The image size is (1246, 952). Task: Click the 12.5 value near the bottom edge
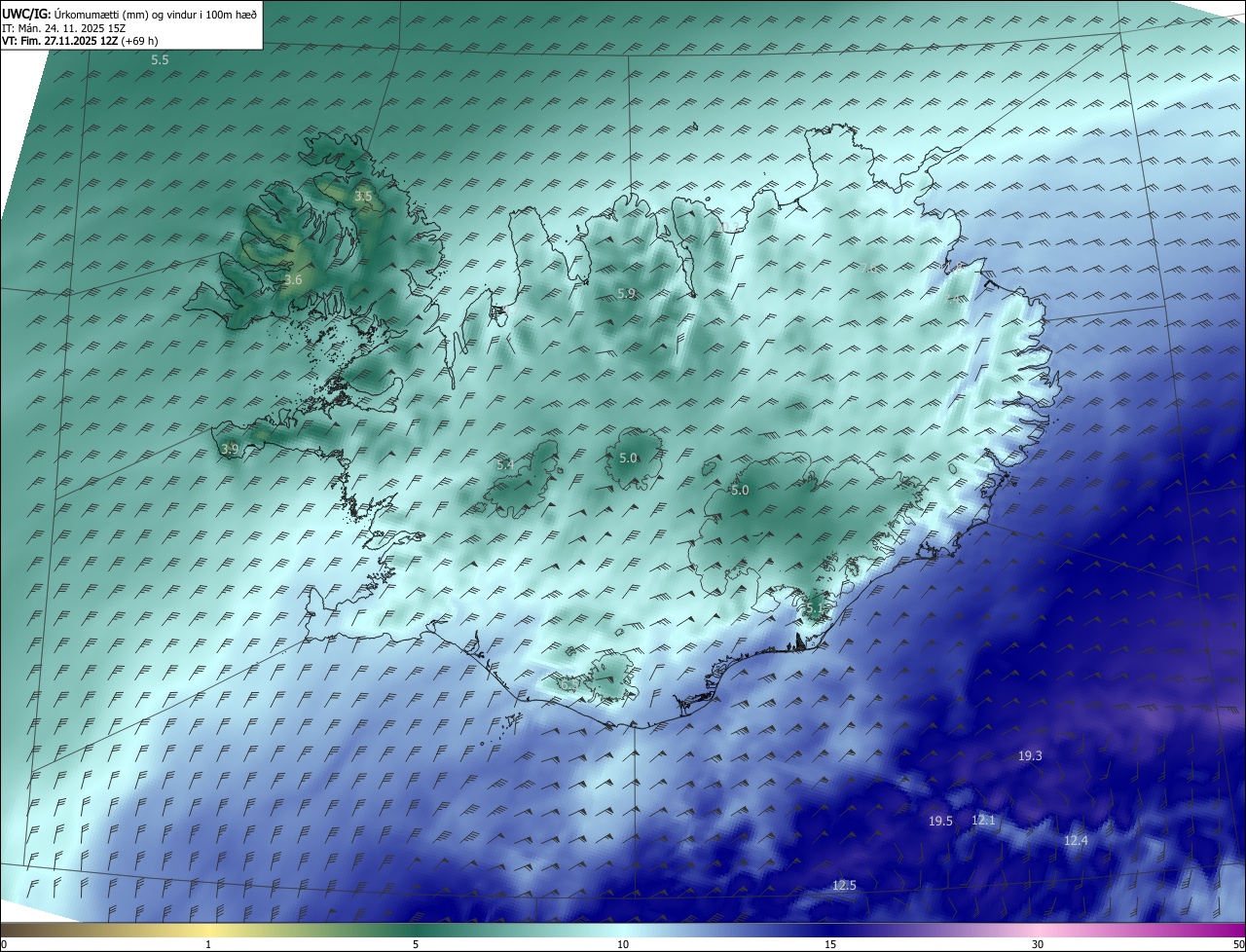click(844, 886)
